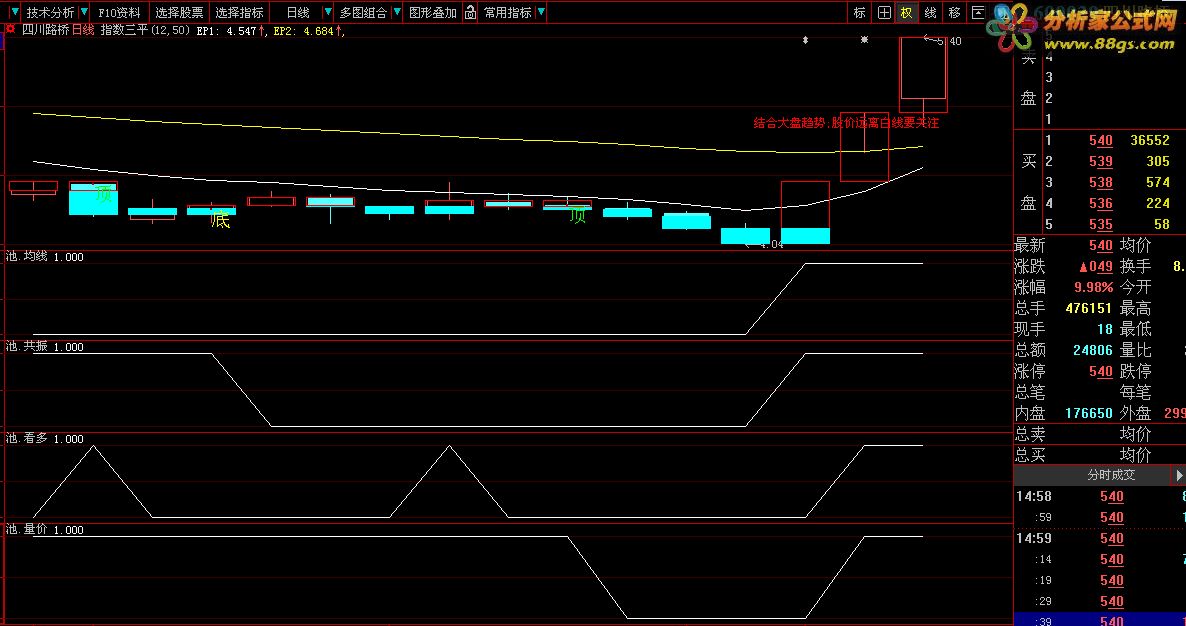
Task: Expand the 多图组合 dropdown arrow
Action: click(x=396, y=12)
